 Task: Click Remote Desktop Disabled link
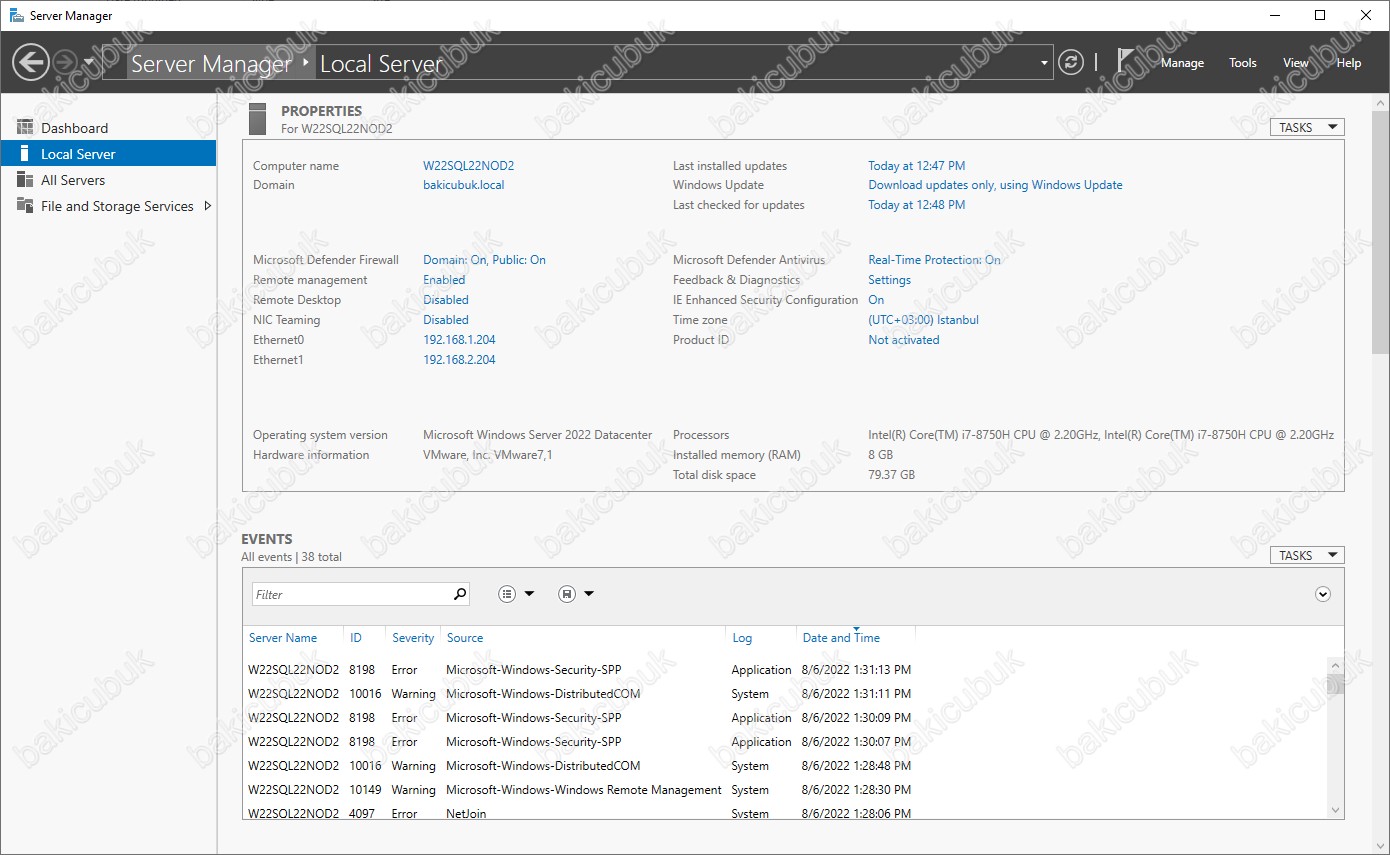pos(446,300)
